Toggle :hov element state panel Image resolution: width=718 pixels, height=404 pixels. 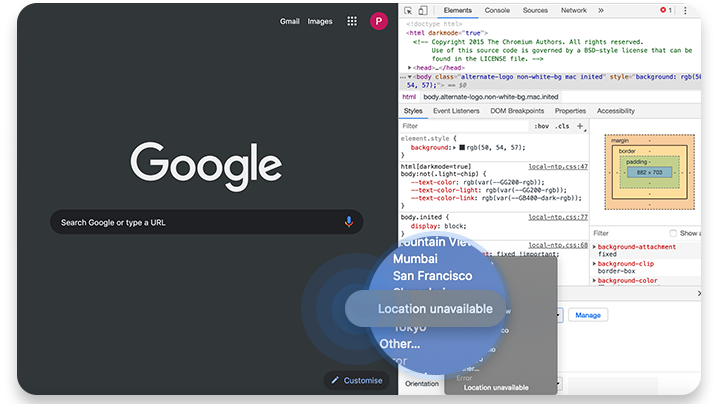coord(541,126)
